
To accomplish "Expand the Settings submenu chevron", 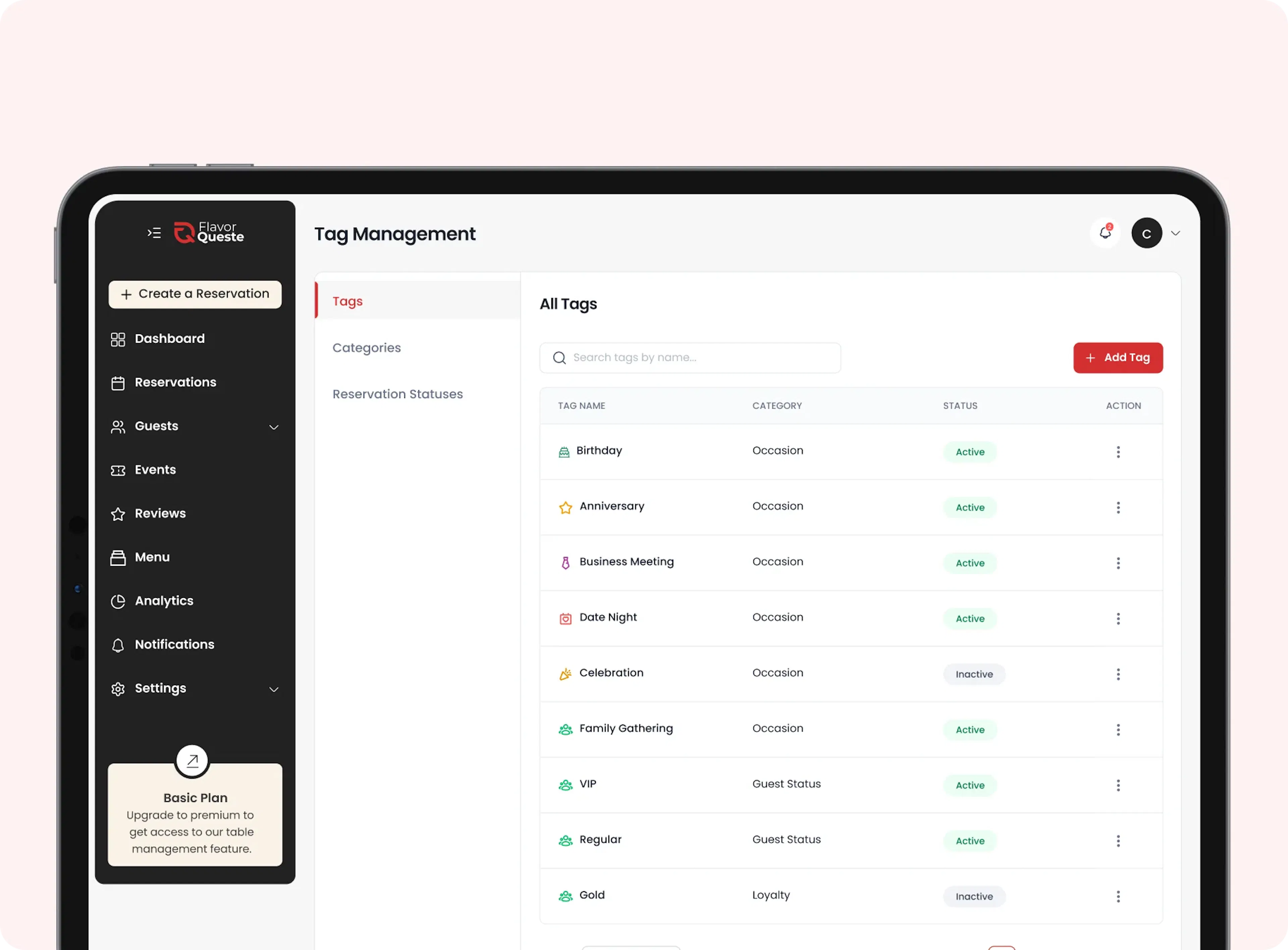I will point(274,689).
